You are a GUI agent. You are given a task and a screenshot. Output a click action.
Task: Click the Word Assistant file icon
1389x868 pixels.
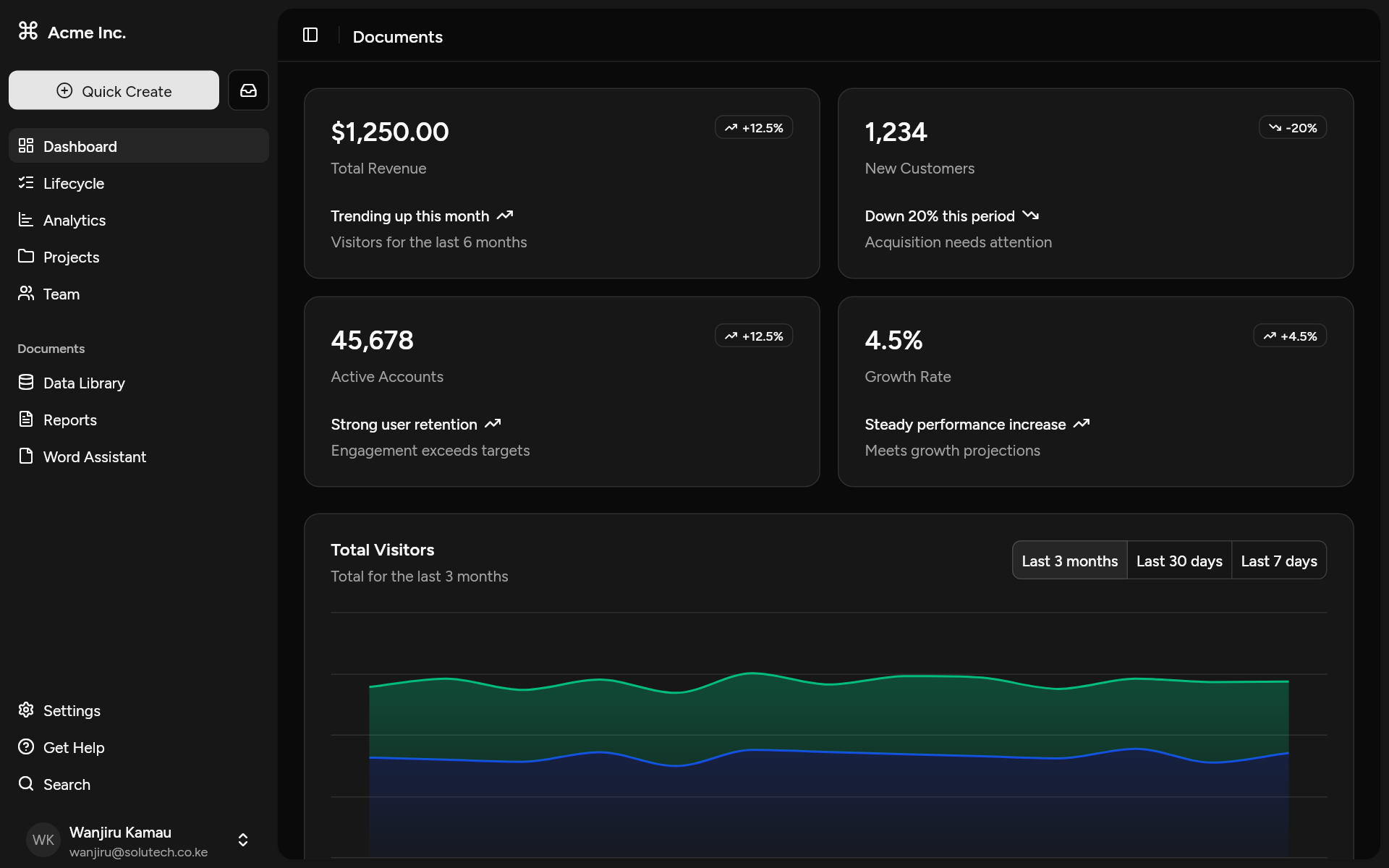(x=26, y=456)
